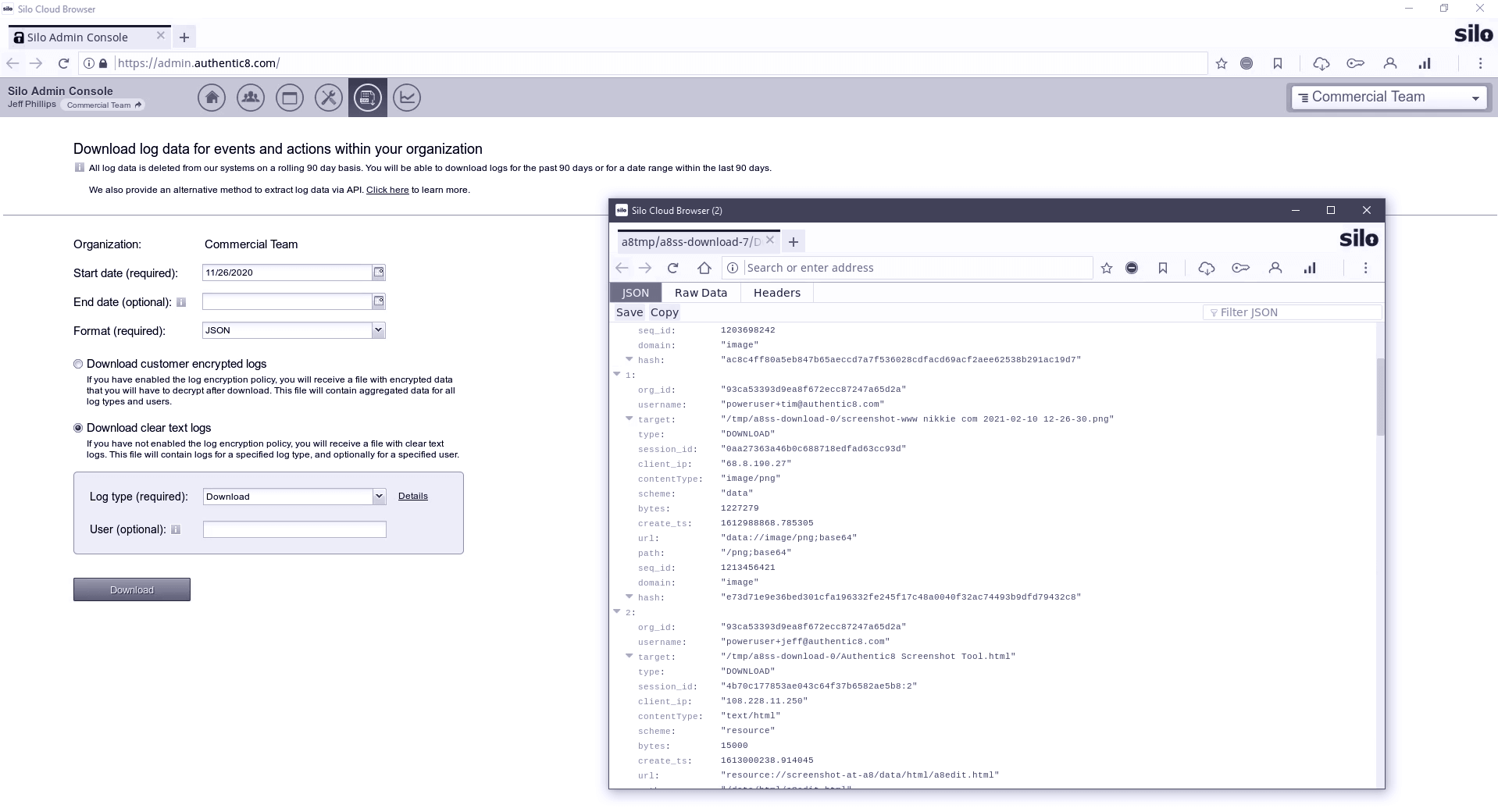Screen dimensions: 1498x812
Task: Focus the Start date field
Action: tap(287, 272)
